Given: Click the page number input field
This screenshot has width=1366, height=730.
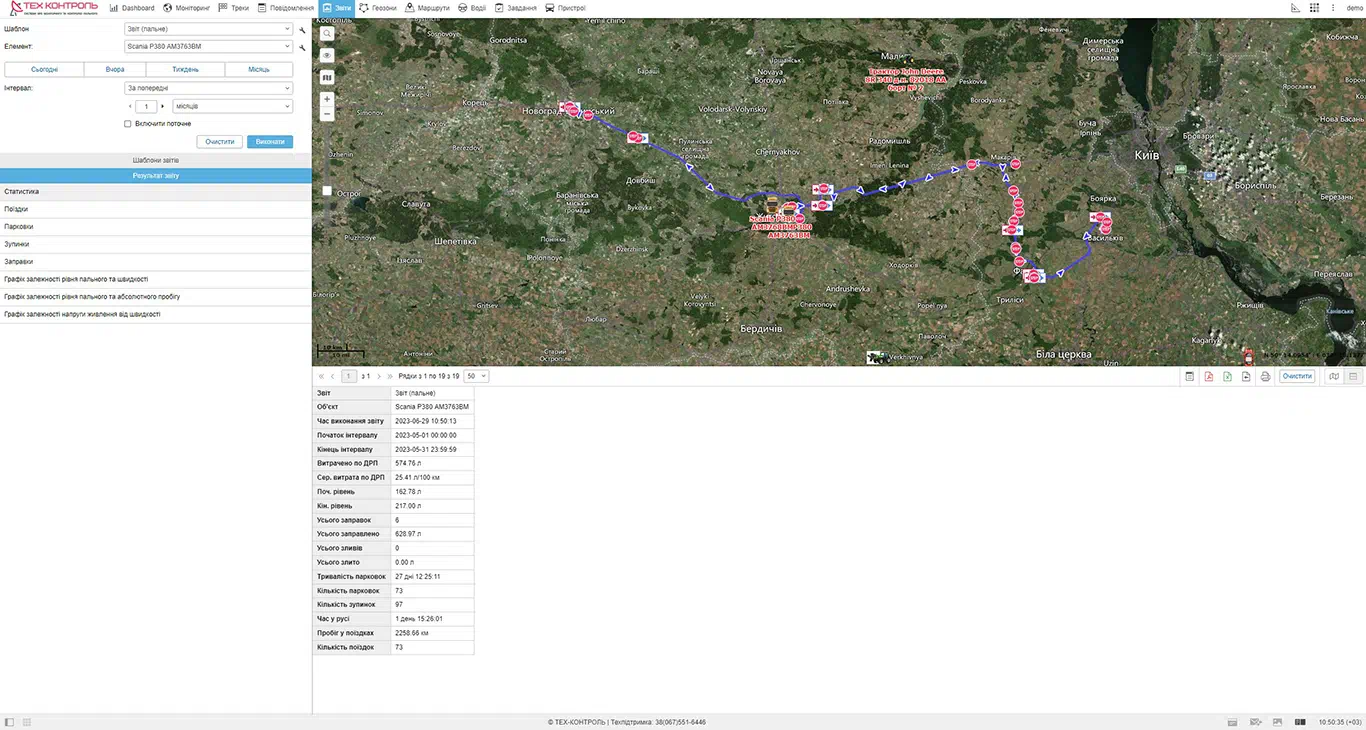Looking at the screenshot, I should click(349, 376).
